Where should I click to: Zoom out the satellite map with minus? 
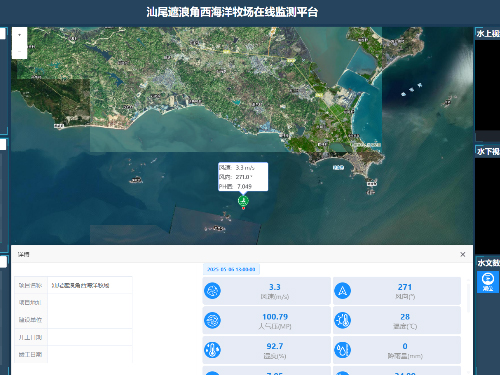coord(19,51)
